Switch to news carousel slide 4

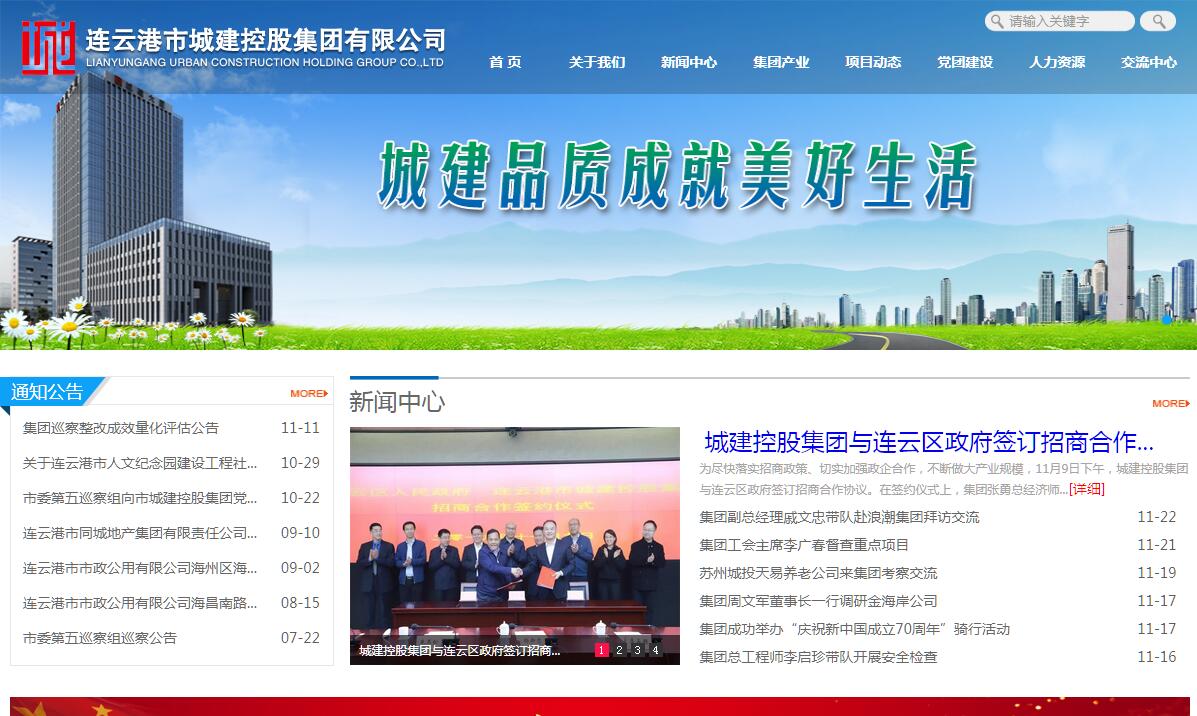pos(656,650)
